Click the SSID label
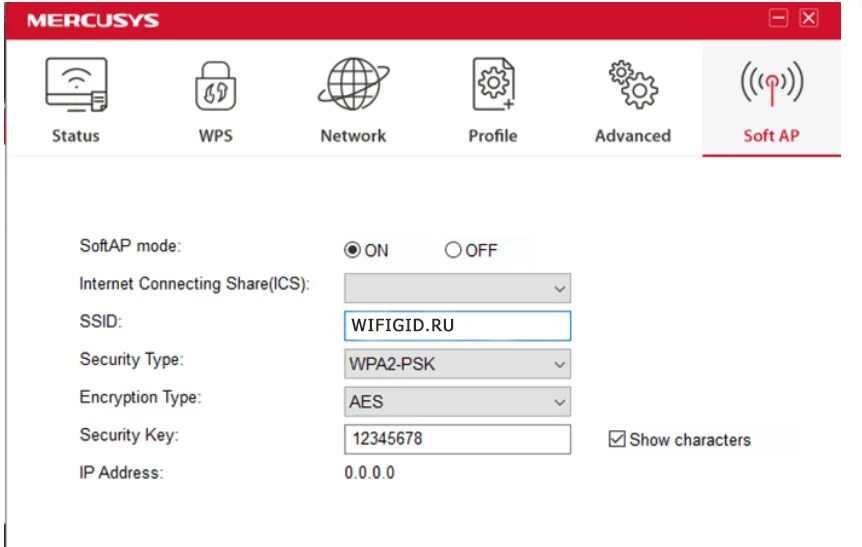Image resolution: width=862 pixels, height=547 pixels. pyautogui.click(x=101, y=321)
